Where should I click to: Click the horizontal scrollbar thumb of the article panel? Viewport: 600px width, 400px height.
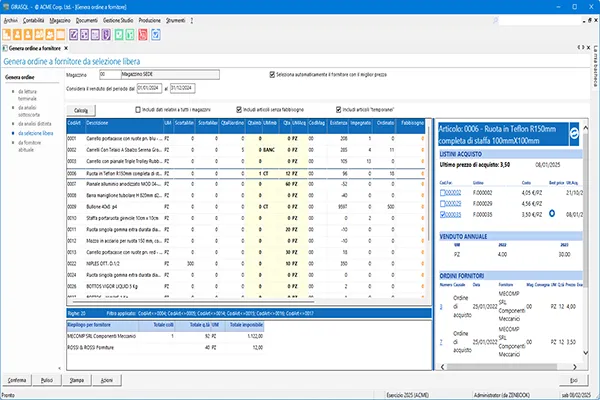tap(502, 367)
